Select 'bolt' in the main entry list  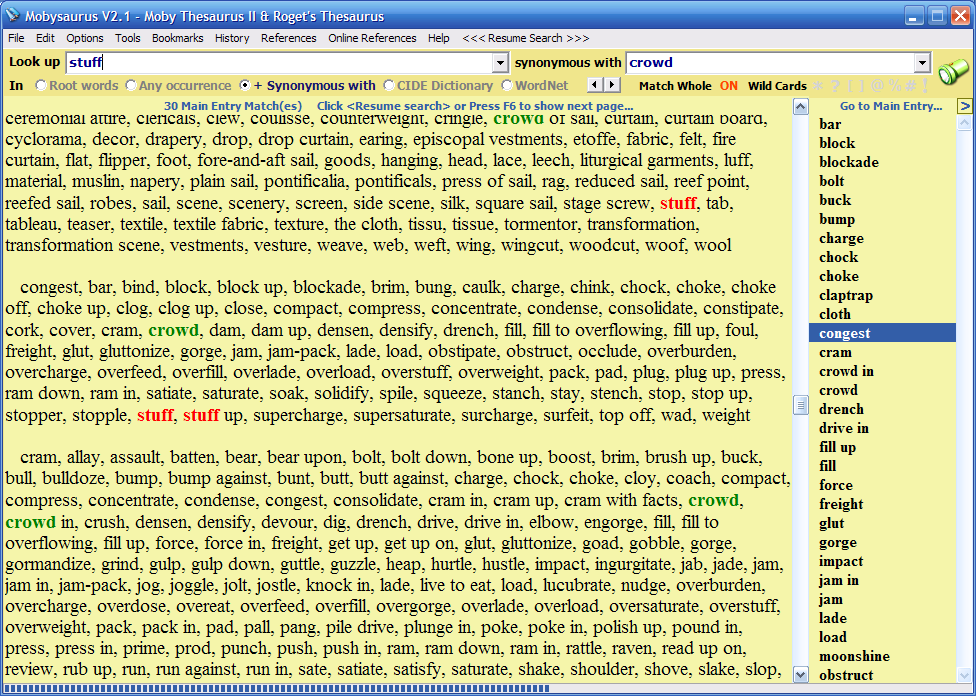(x=832, y=181)
